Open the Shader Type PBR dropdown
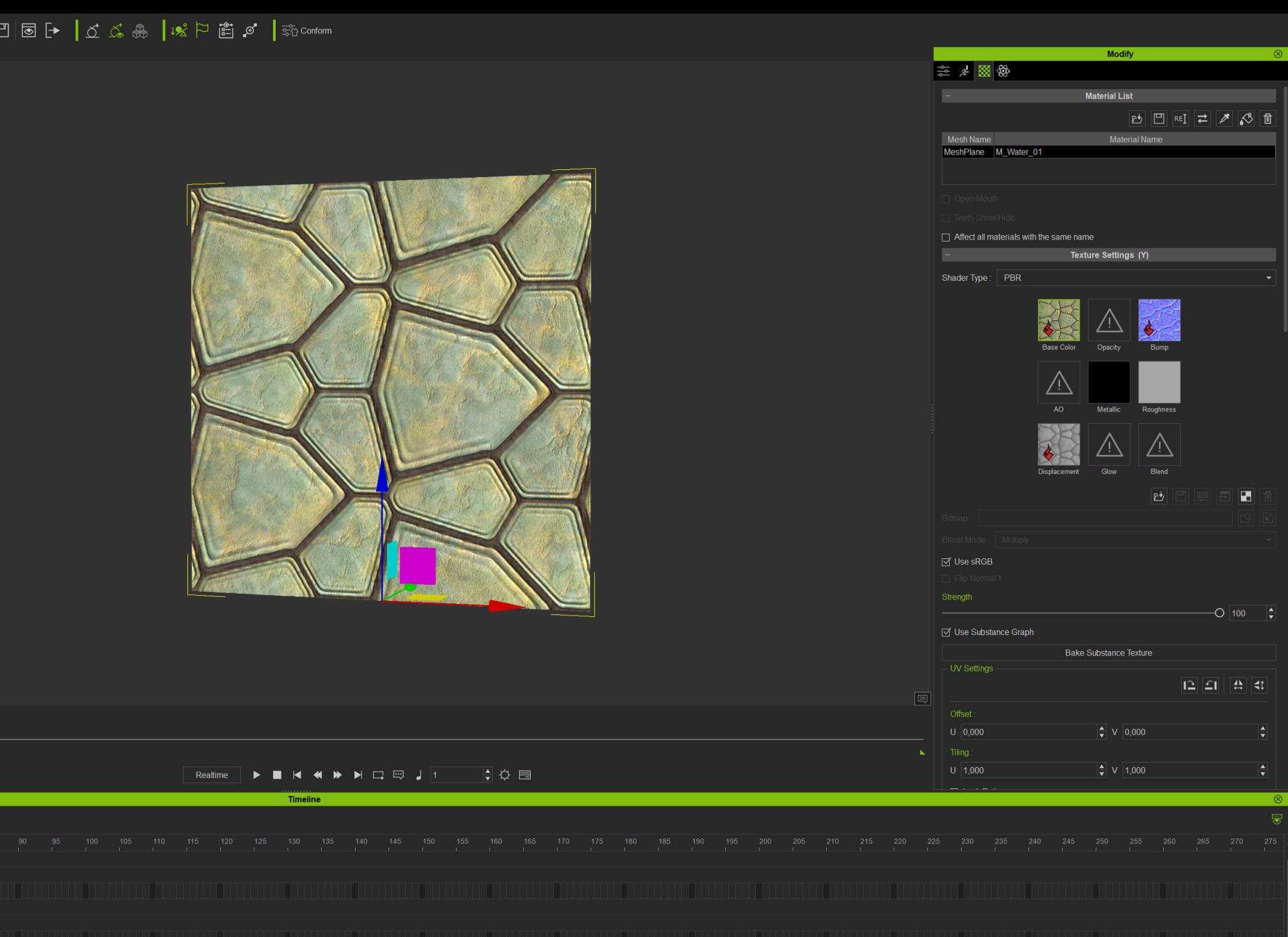1288x937 pixels. [x=1136, y=278]
